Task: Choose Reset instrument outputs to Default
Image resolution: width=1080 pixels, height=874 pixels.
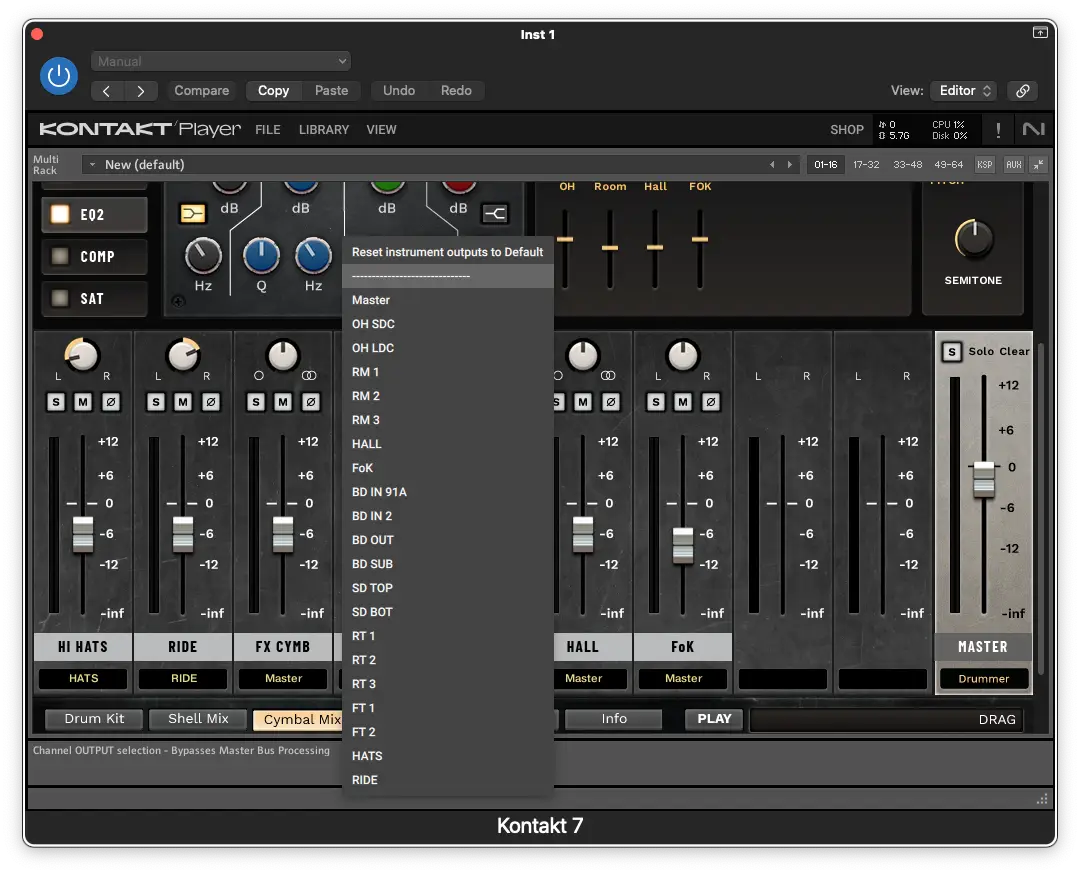Action: (448, 252)
